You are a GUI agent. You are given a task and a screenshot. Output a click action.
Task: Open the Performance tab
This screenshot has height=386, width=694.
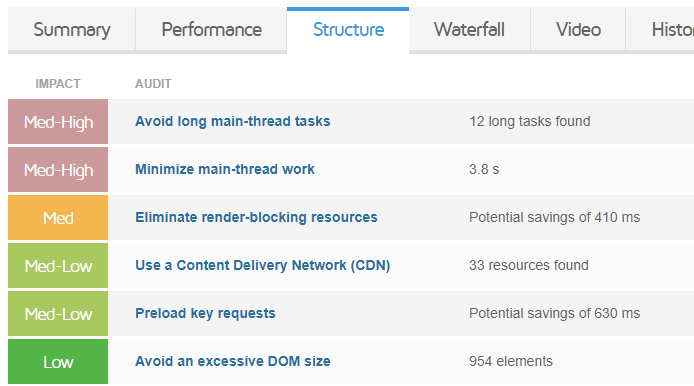pyautogui.click(x=211, y=30)
